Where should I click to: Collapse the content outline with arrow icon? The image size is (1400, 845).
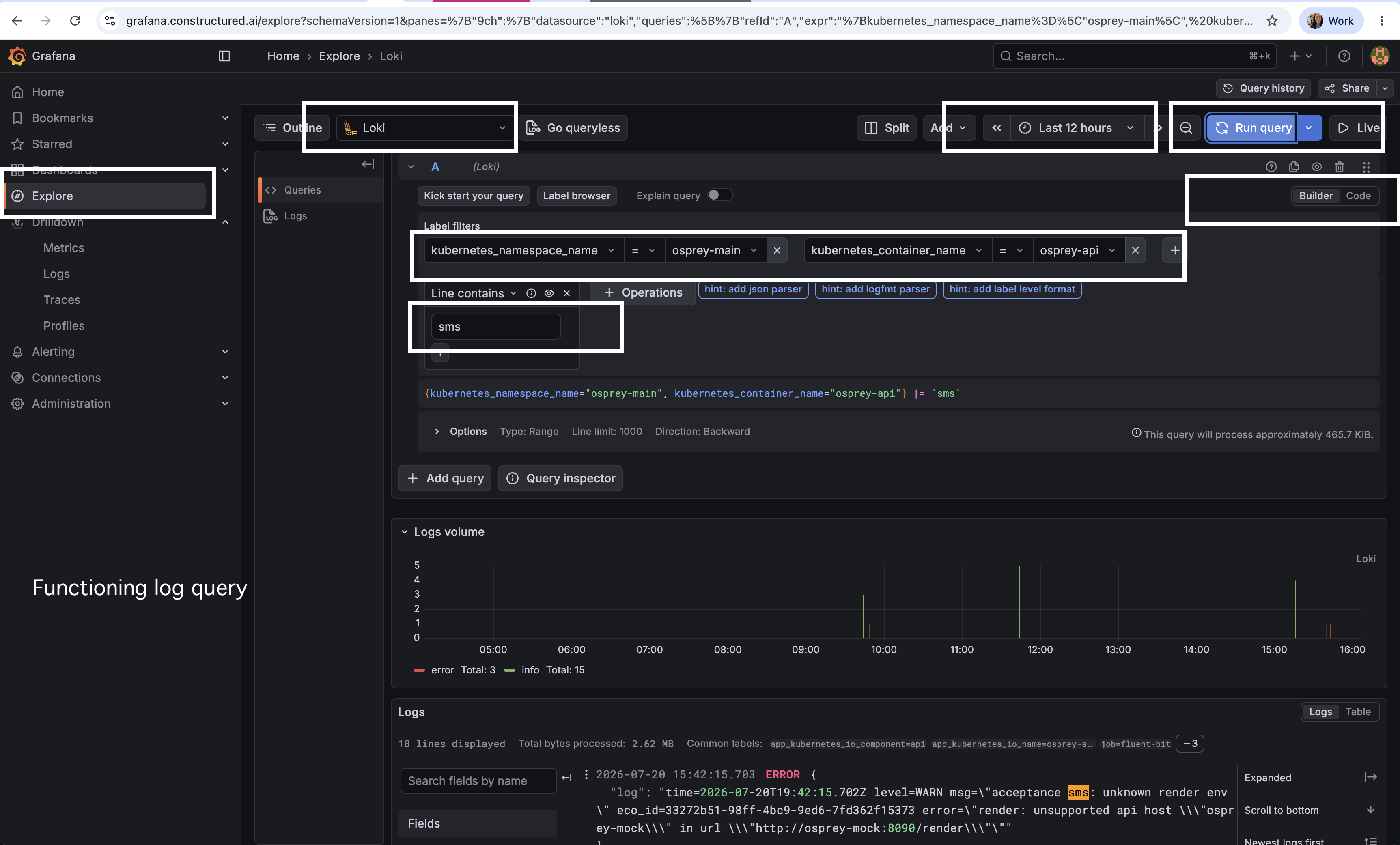(368, 165)
